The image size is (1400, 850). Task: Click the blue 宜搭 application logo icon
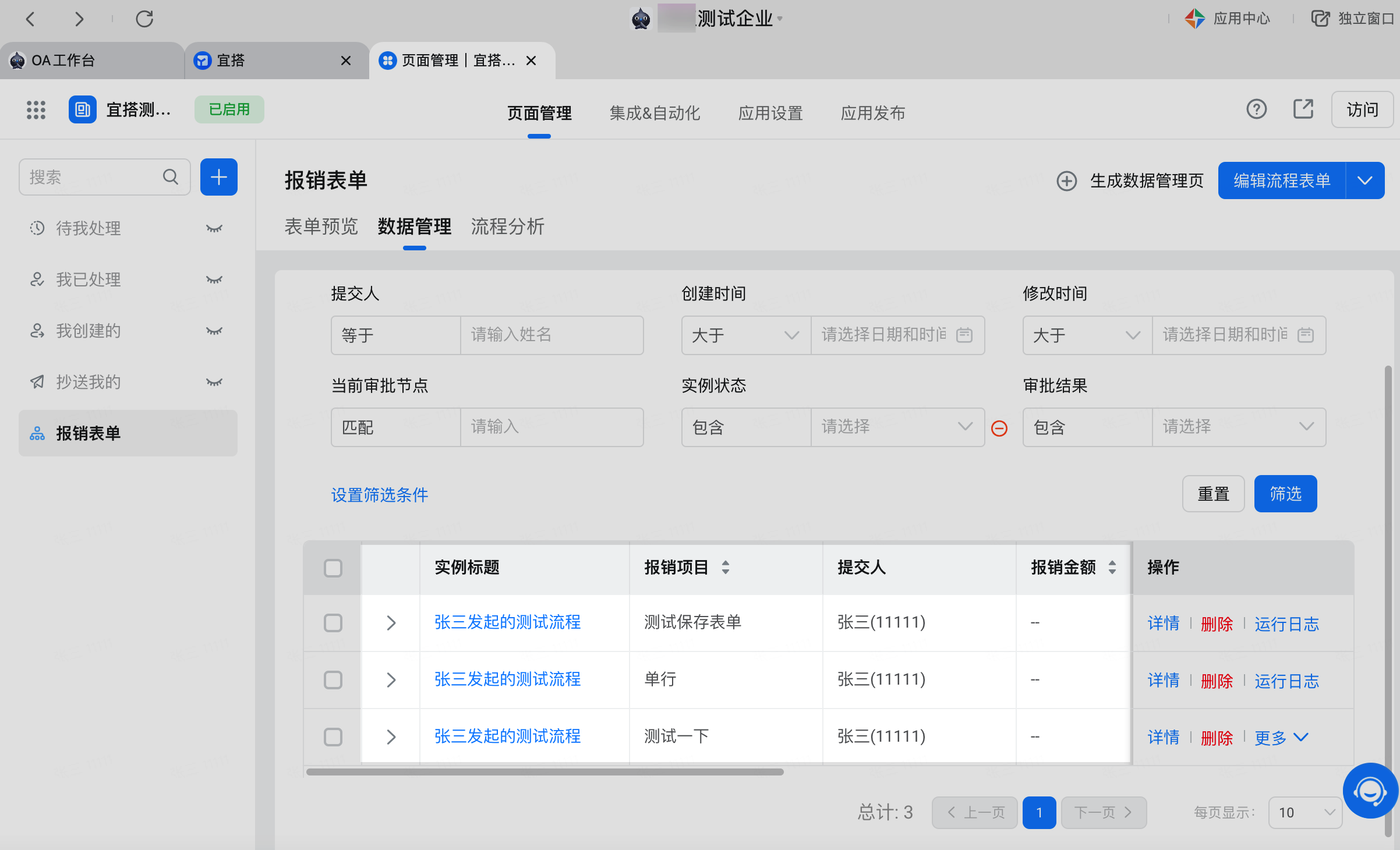point(83,109)
